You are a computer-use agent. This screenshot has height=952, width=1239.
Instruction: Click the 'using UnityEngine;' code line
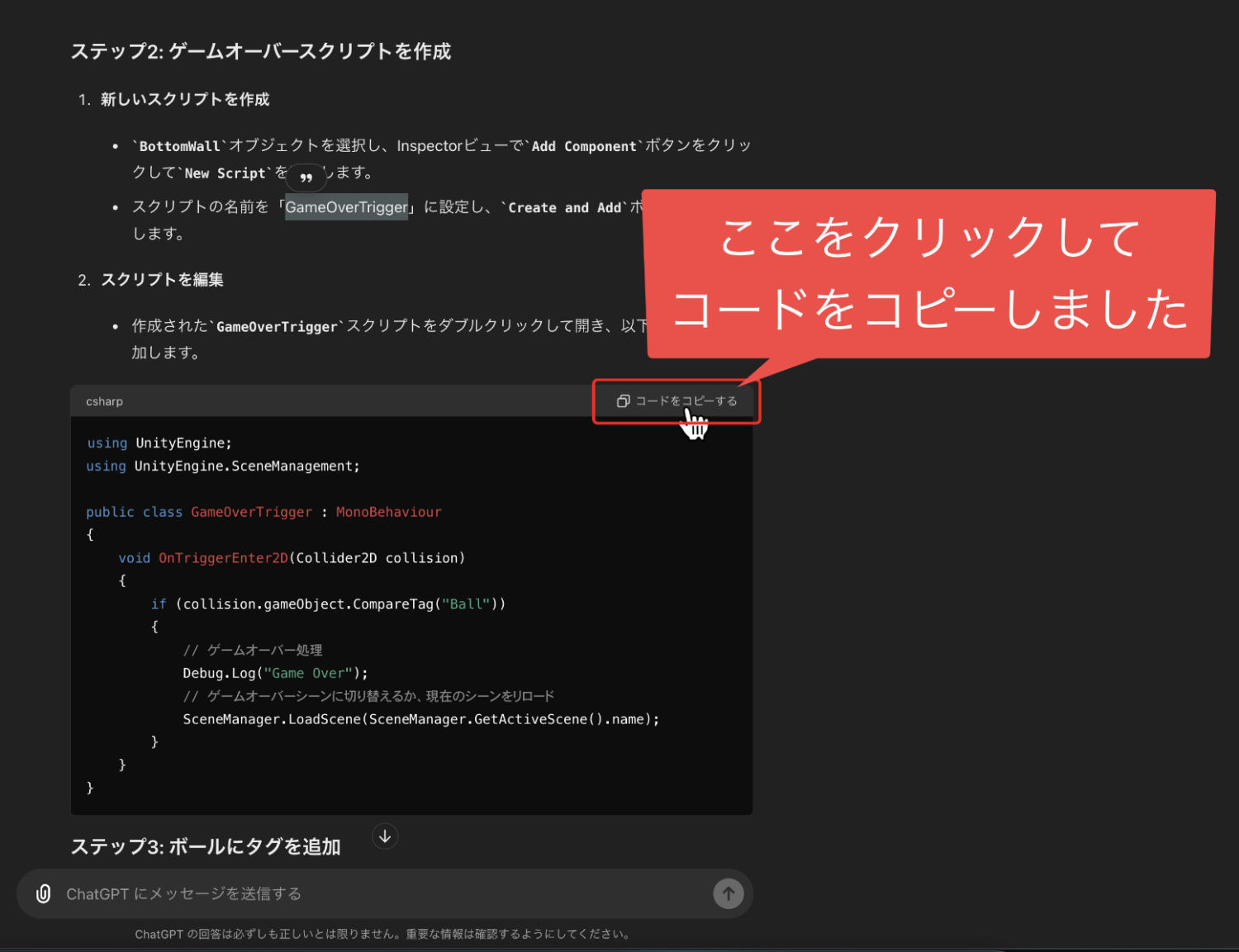pos(159,443)
